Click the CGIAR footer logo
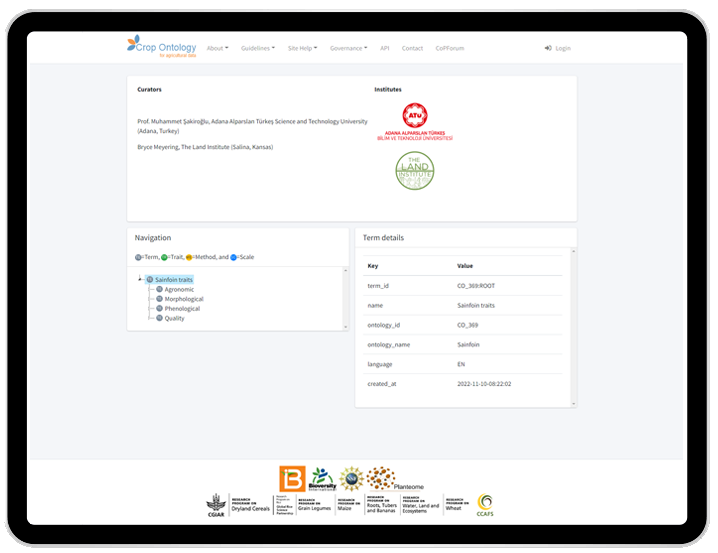This screenshot has width=718, height=553. click(216, 505)
